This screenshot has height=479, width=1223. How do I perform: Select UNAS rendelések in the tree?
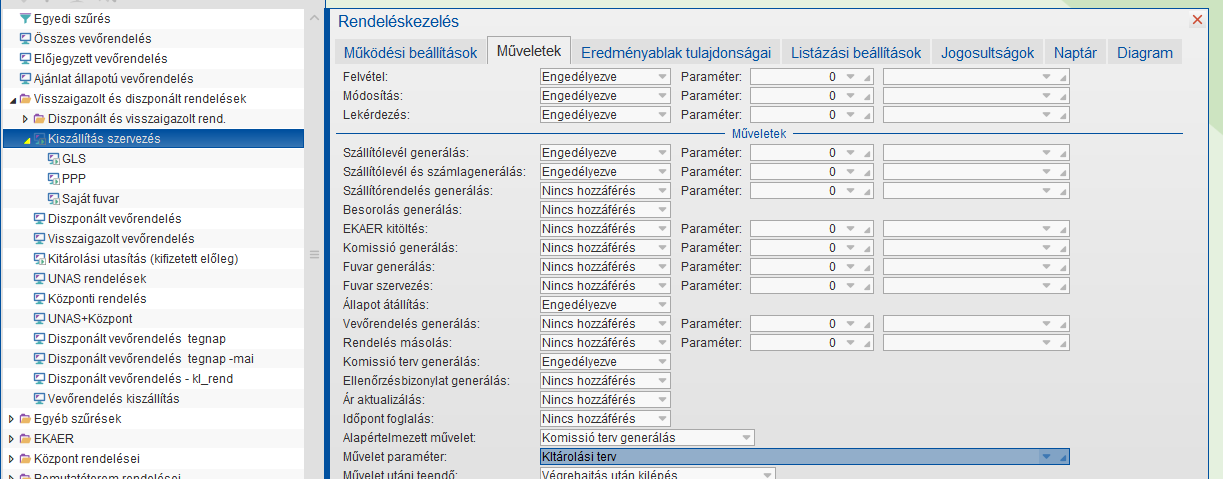[x=97, y=278]
